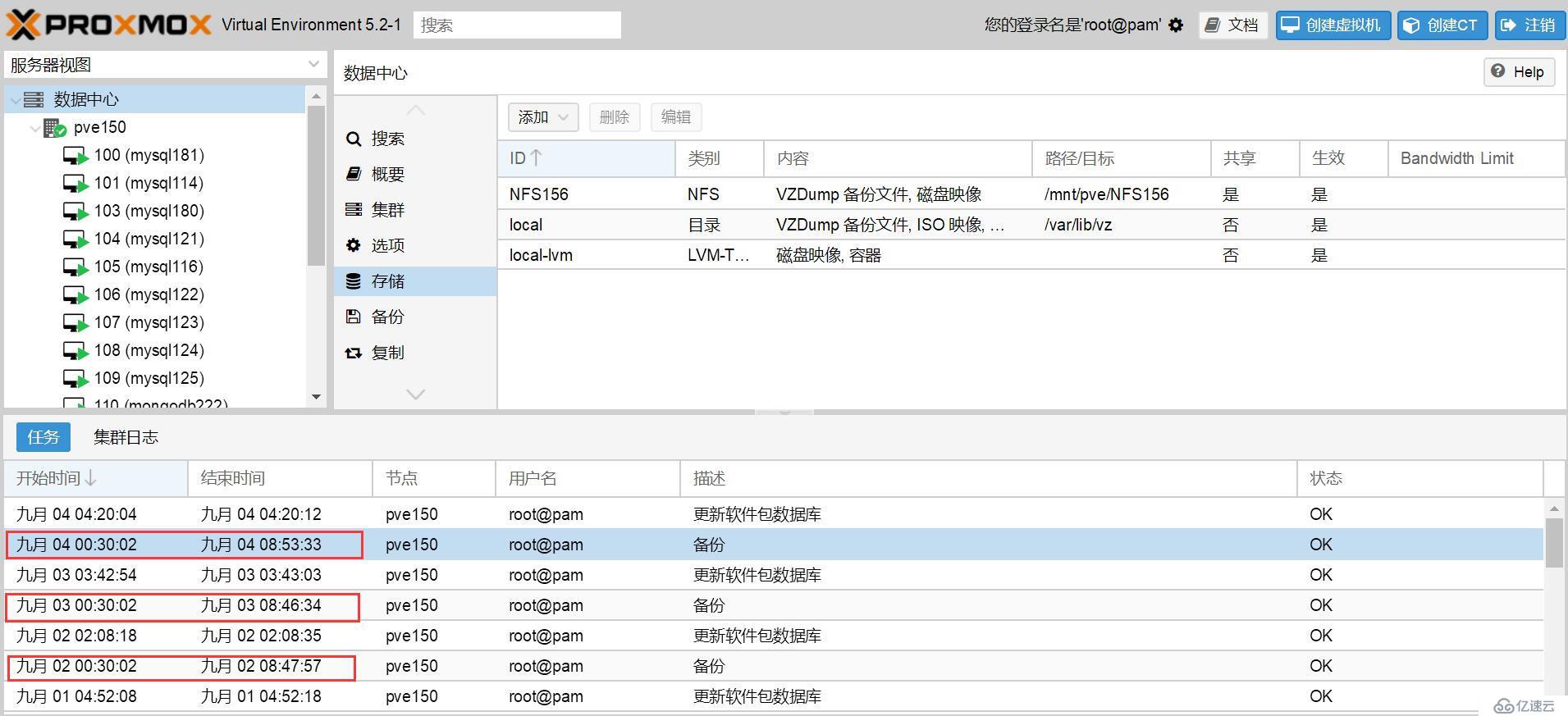Click VM icon for 108 (mysql124)
This screenshot has height=716, width=1568.
(75, 351)
